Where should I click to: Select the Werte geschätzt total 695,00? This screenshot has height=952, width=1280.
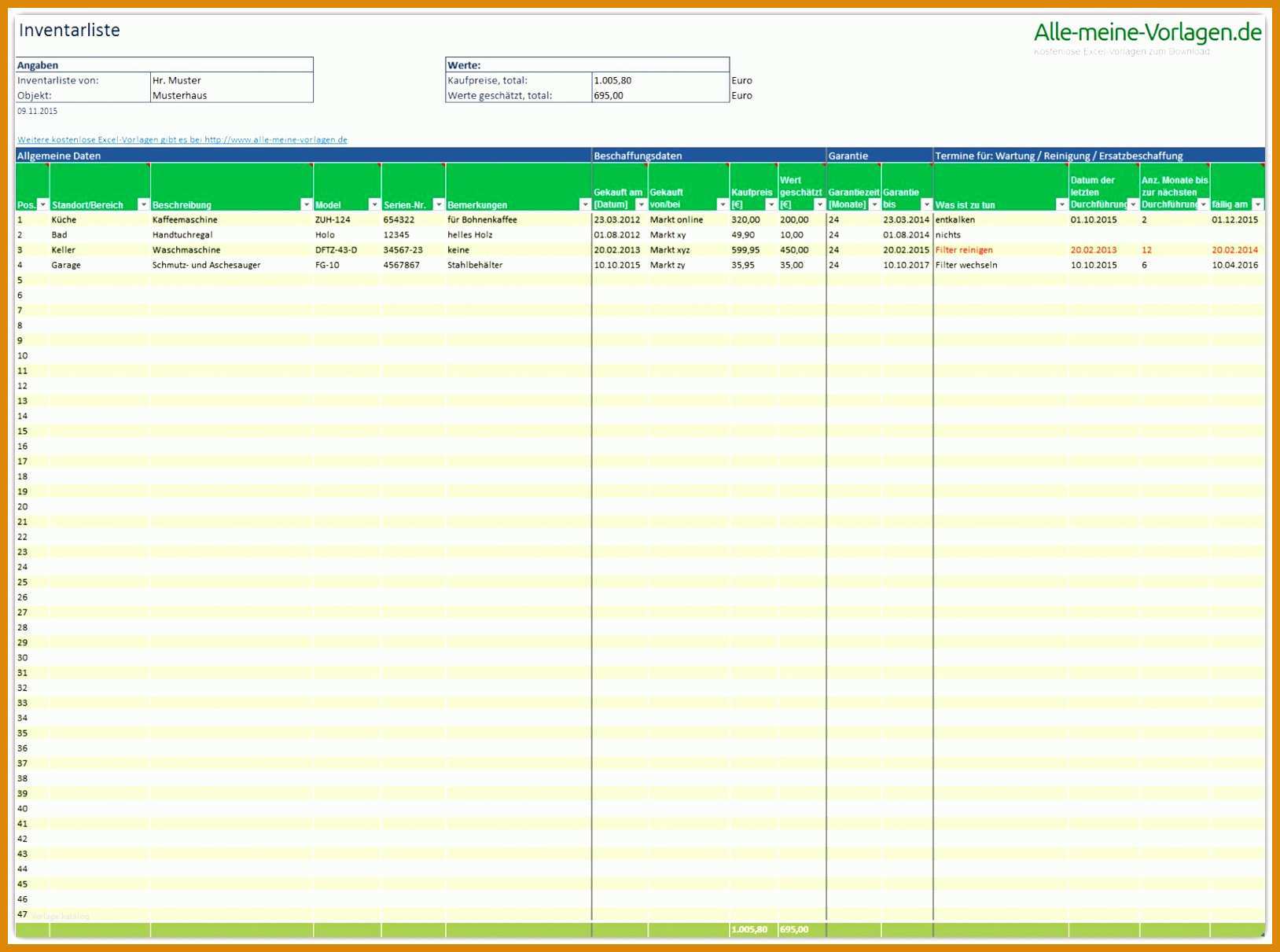click(x=660, y=95)
